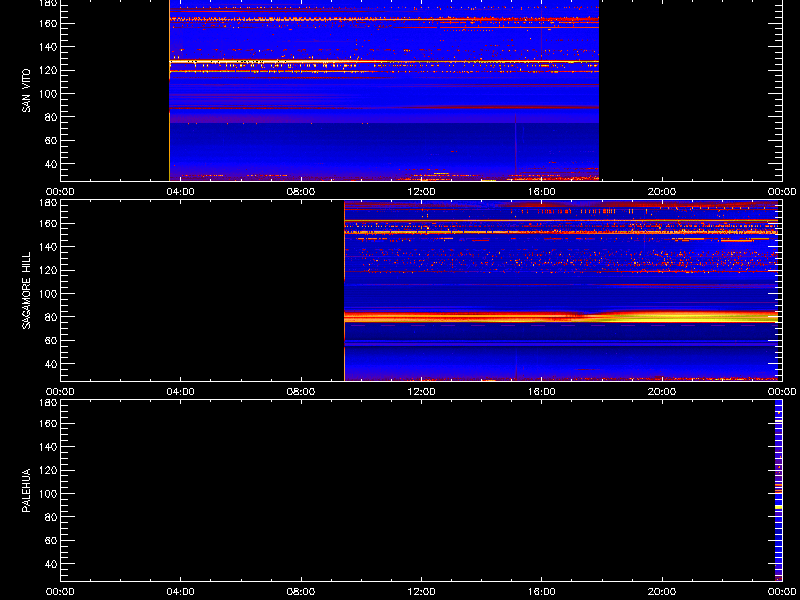Image resolution: width=800 pixels, height=600 pixels.
Task: Click the 40 frequency label on San Vito axis
Action: [51, 164]
